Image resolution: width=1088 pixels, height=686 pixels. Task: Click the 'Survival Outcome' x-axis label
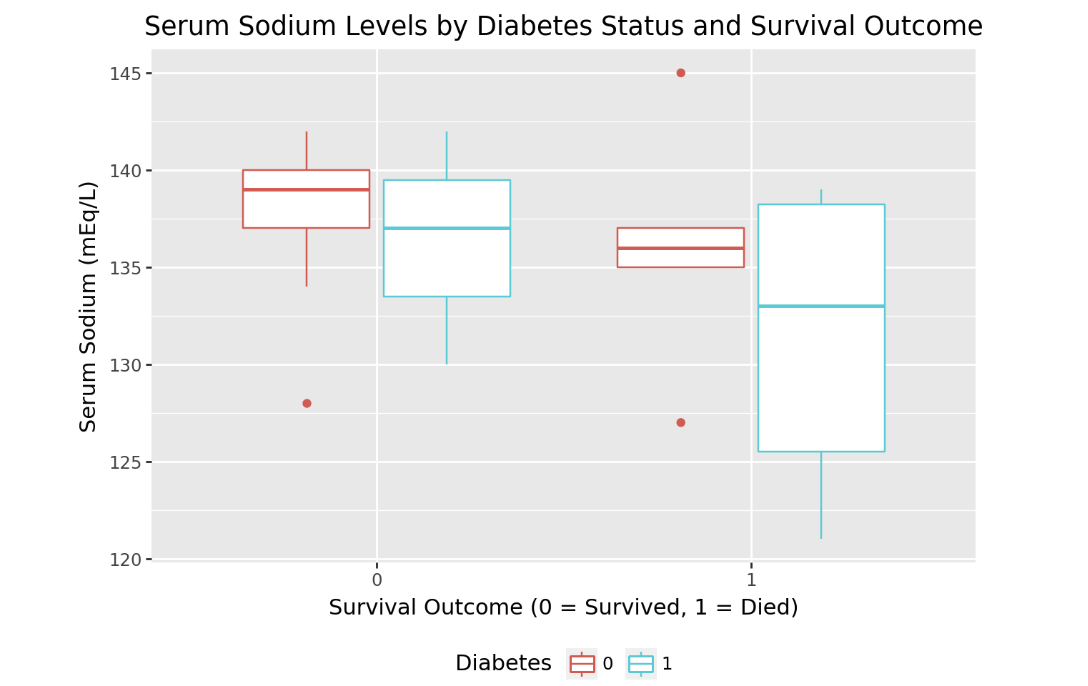point(563,607)
